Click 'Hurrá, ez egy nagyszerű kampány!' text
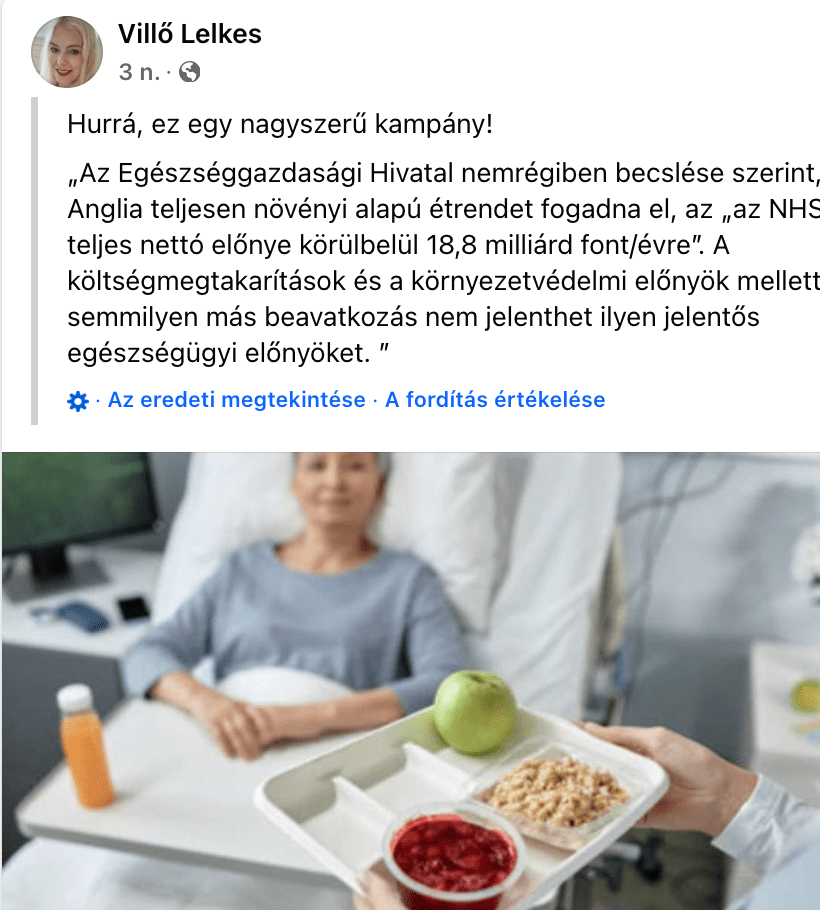Image resolution: width=820 pixels, height=910 pixels. click(x=280, y=124)
